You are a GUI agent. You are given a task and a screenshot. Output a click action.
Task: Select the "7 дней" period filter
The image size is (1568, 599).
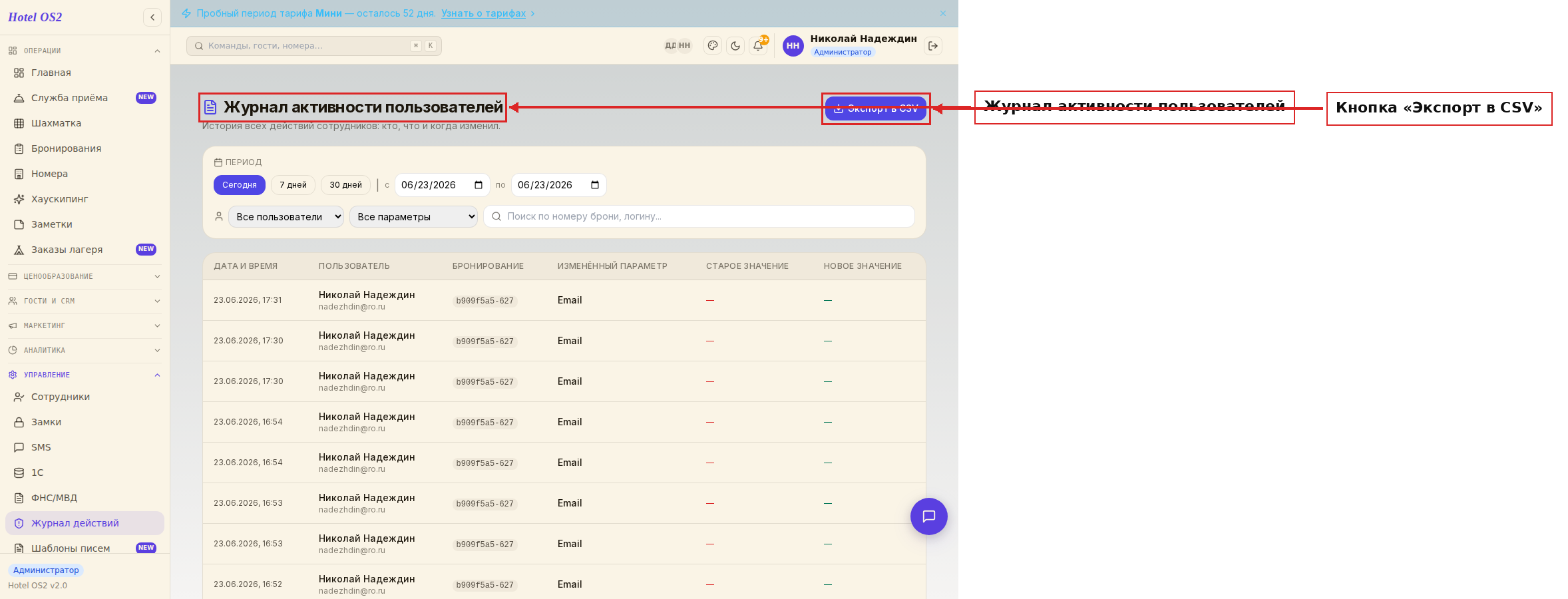click(293, 185)
